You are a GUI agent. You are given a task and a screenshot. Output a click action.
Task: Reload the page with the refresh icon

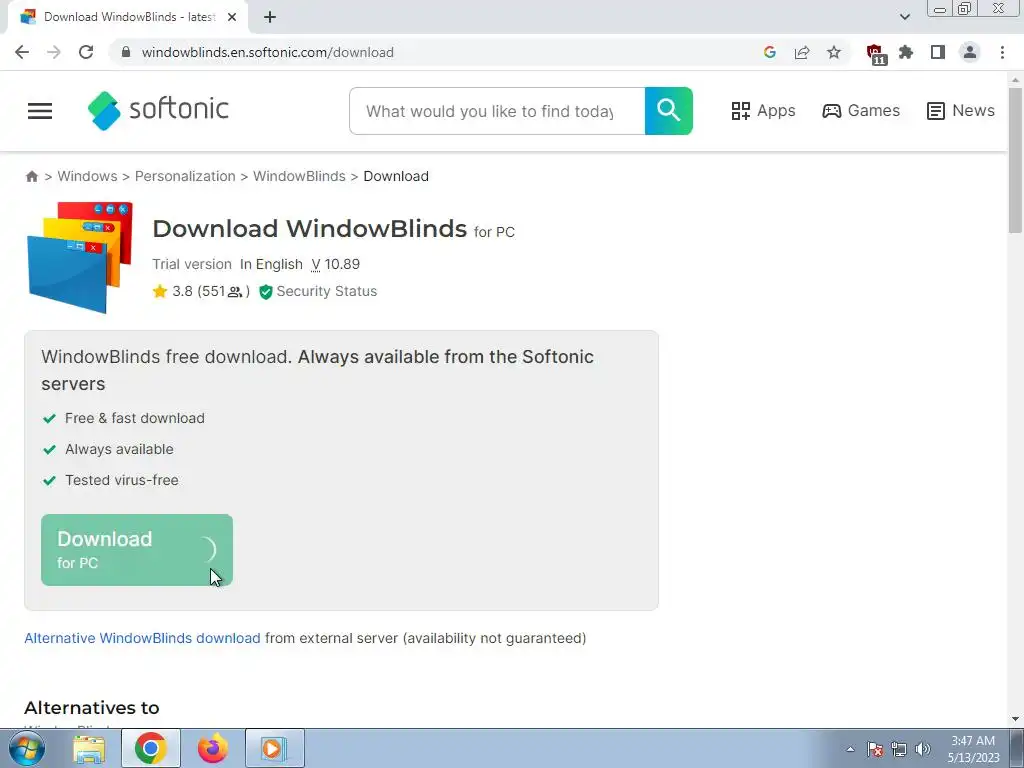(x=86, y=52)
